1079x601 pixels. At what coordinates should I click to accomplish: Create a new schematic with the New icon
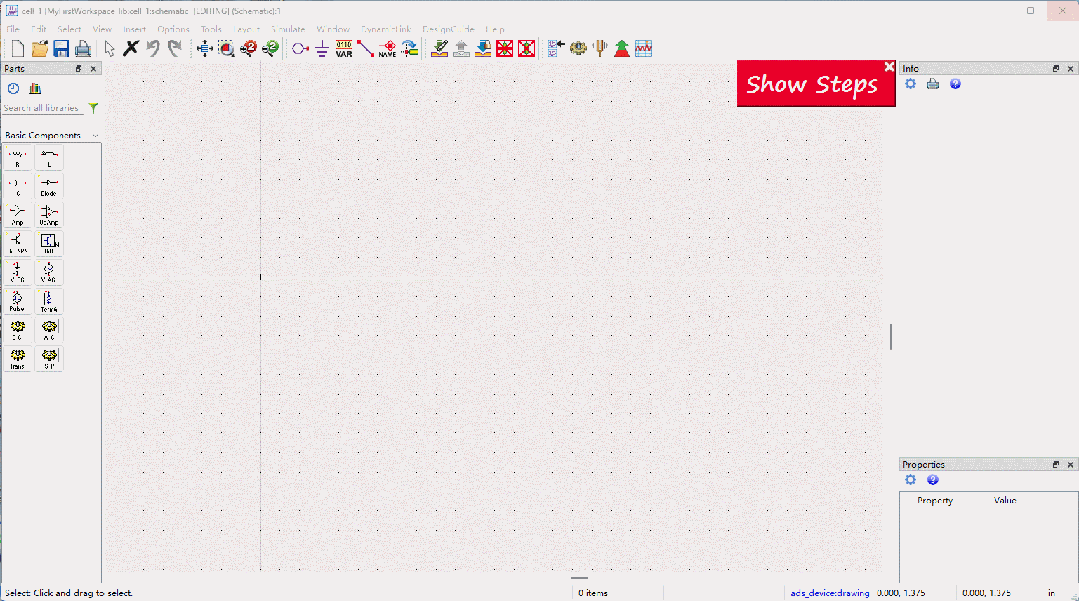click(x=18, y=48)
